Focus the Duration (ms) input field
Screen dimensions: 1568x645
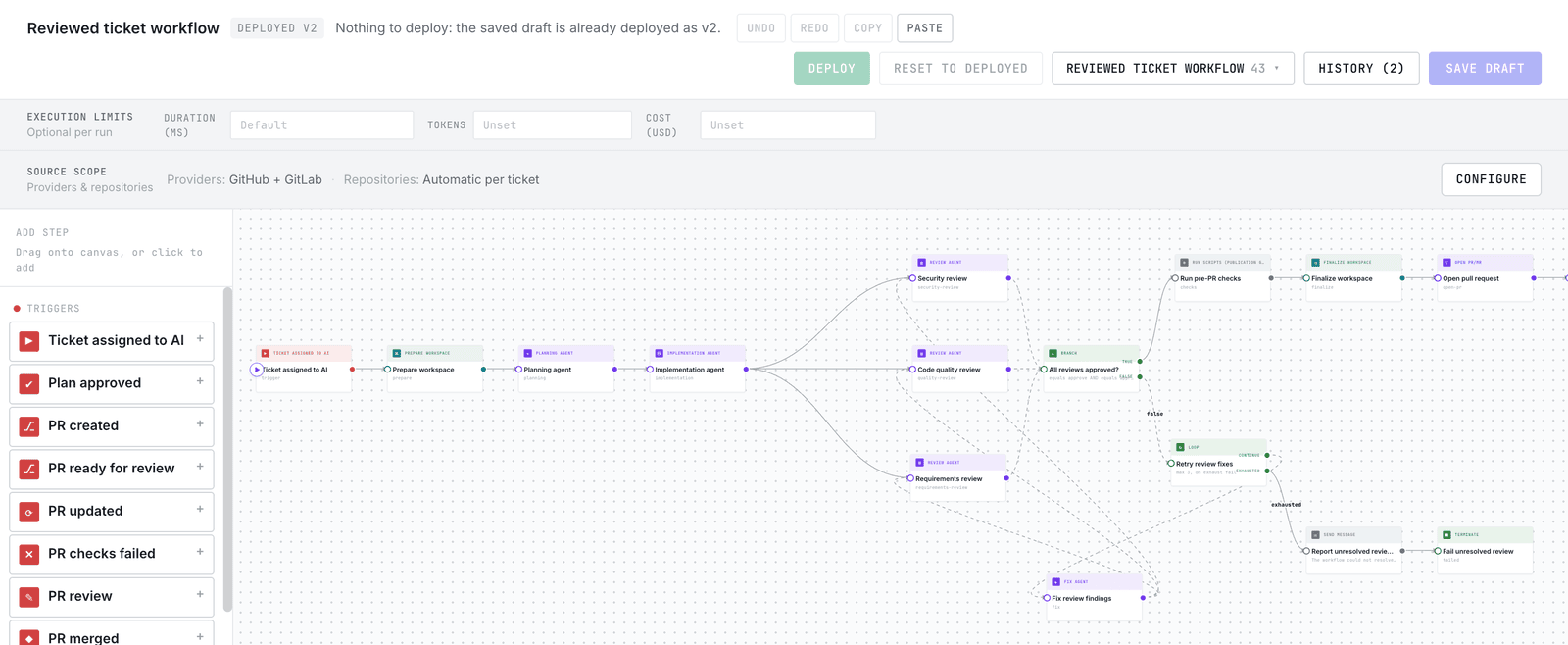(x=321, y=125)
